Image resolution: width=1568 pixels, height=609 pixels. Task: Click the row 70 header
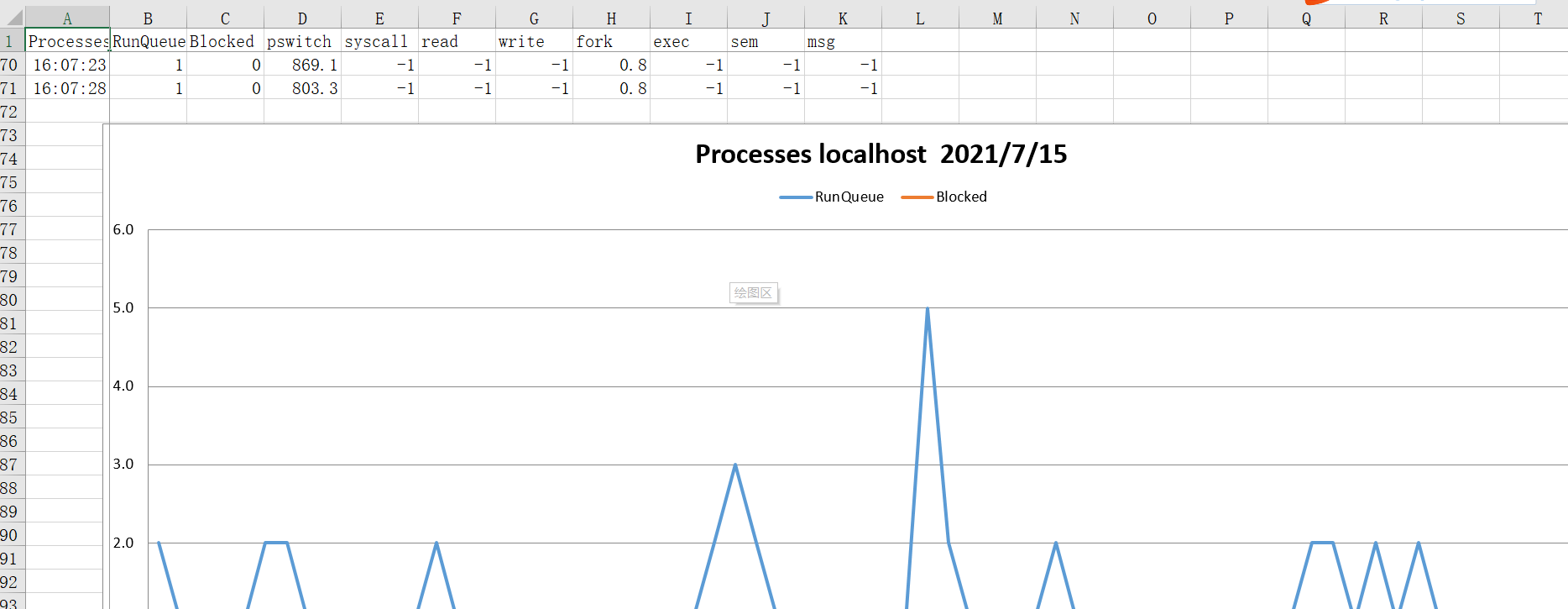click(10, 65)
